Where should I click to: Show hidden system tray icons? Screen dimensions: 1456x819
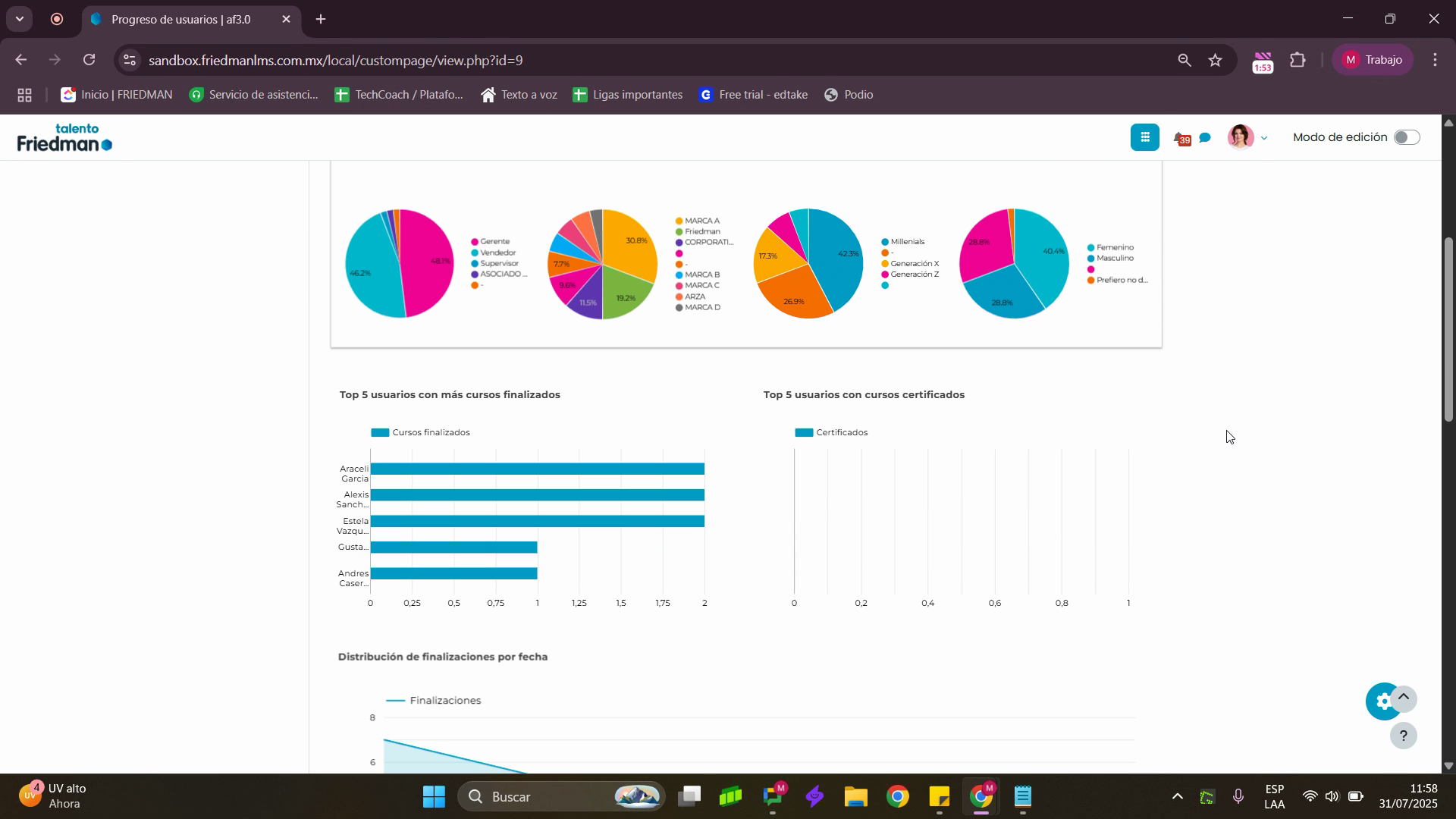pyautogui.click(x=1177, y=796)
